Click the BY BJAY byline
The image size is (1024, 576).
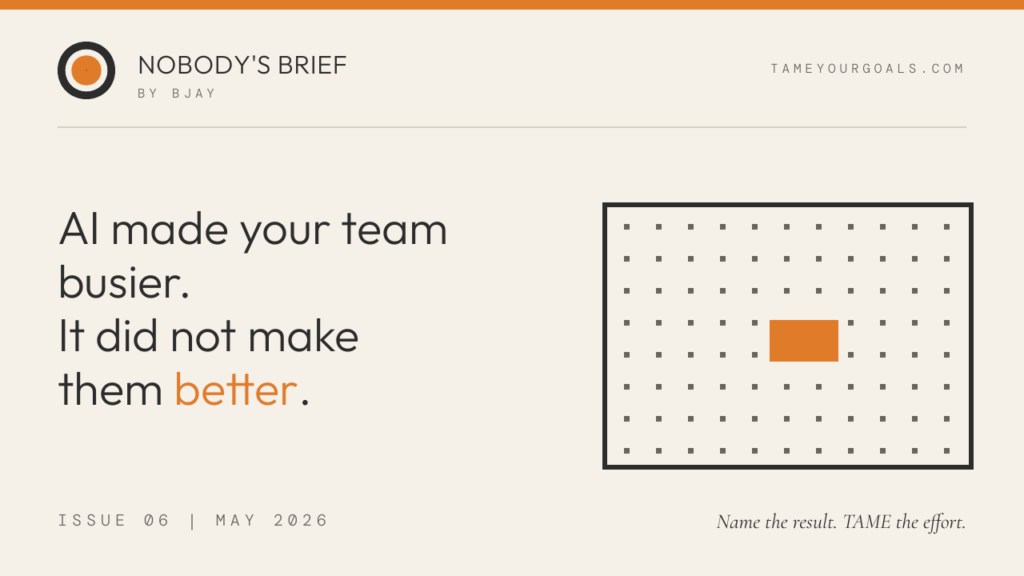176,93
